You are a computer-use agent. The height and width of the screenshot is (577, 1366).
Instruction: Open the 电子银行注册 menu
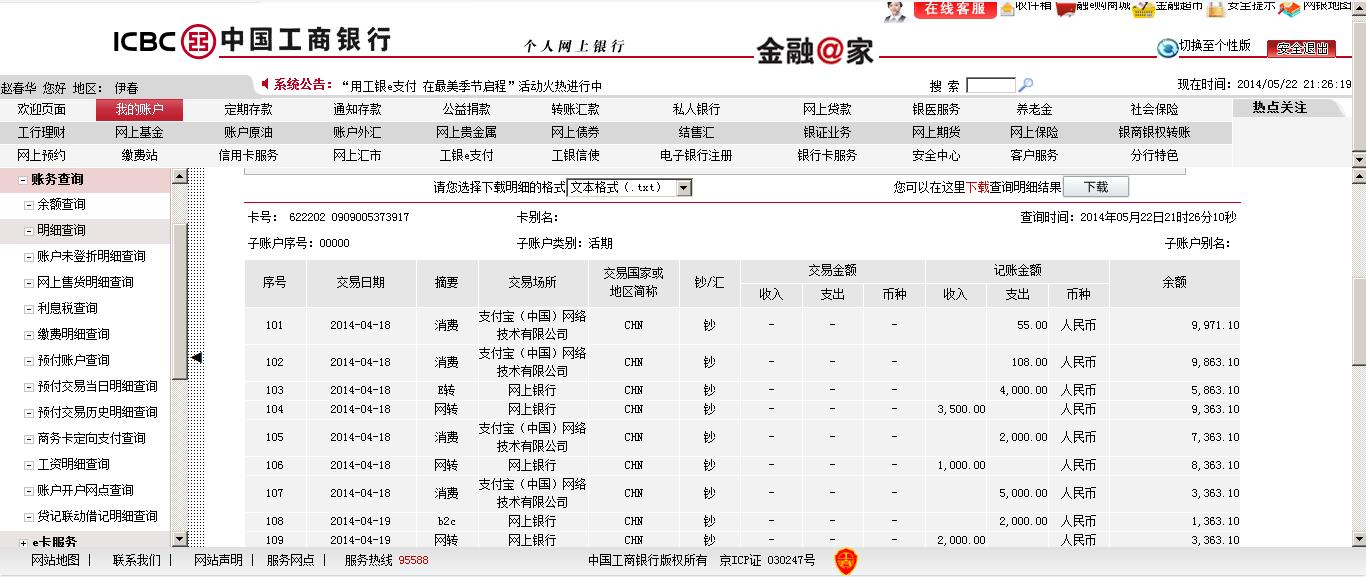(x=696, y=155)
